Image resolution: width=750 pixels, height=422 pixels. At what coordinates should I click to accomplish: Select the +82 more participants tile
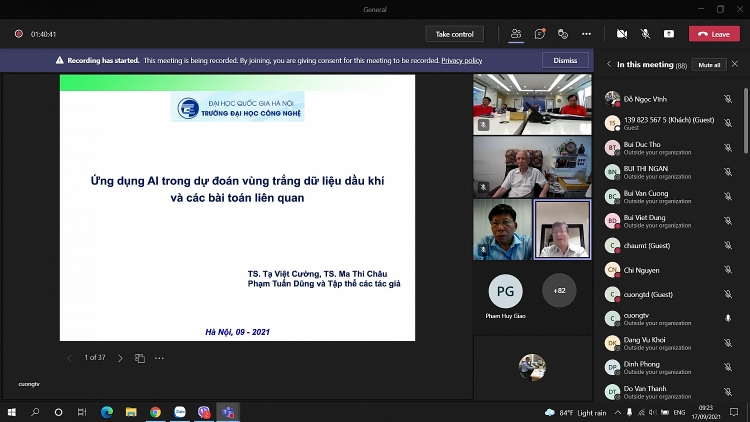coord(558,291)
